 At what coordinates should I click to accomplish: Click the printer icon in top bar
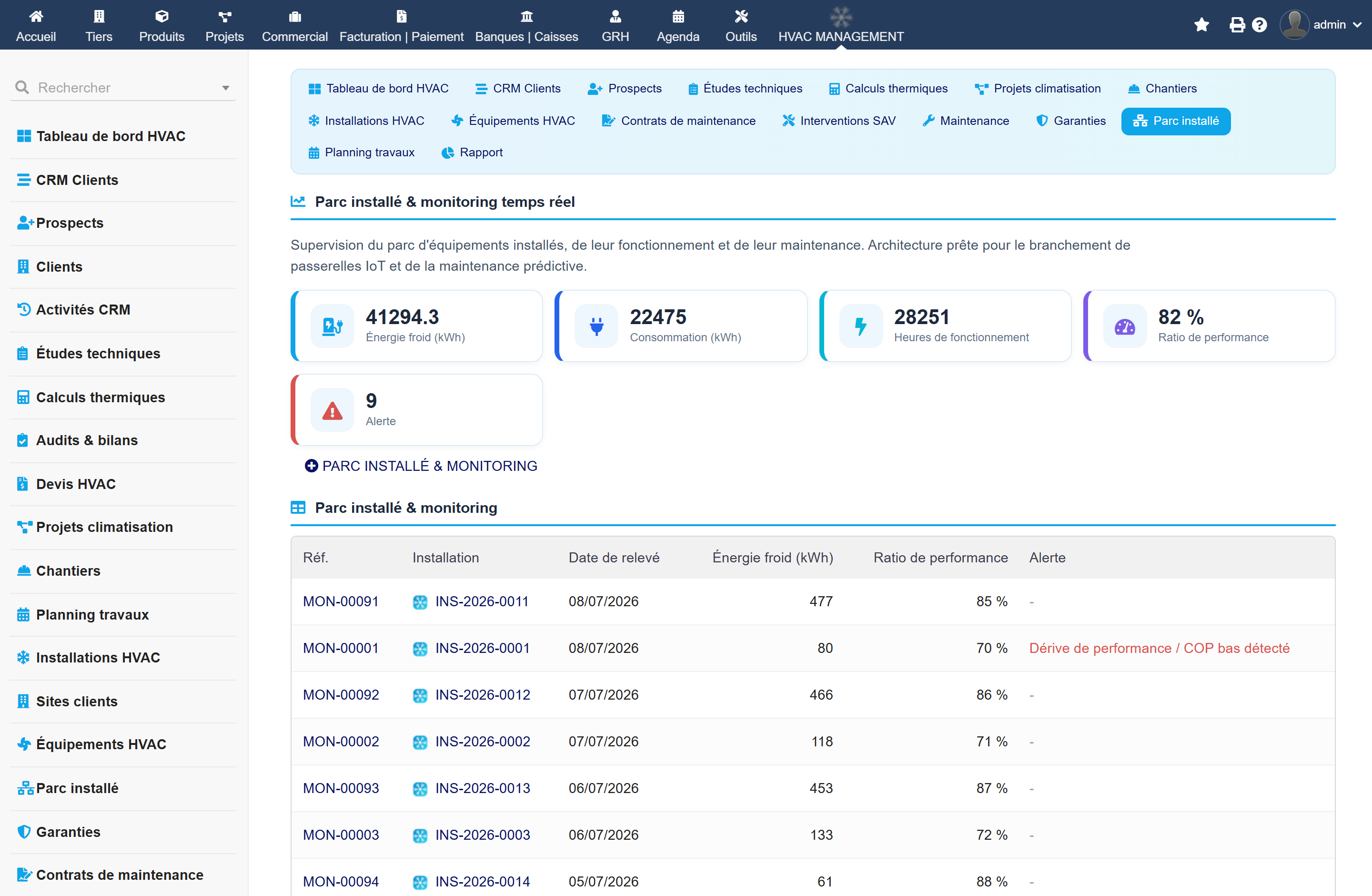(1237, 25)
